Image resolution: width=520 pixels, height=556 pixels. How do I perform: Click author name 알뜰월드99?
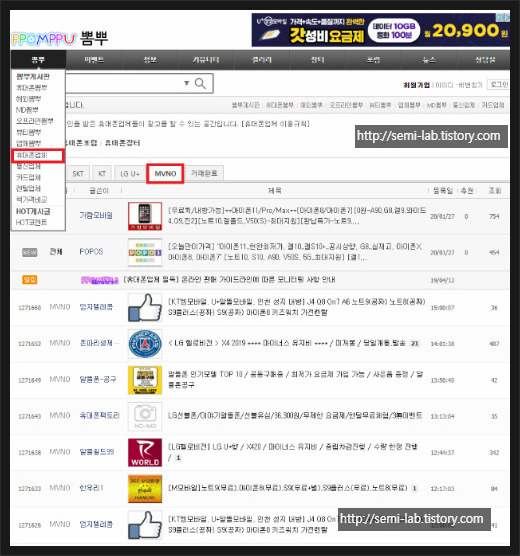point(97,452)
